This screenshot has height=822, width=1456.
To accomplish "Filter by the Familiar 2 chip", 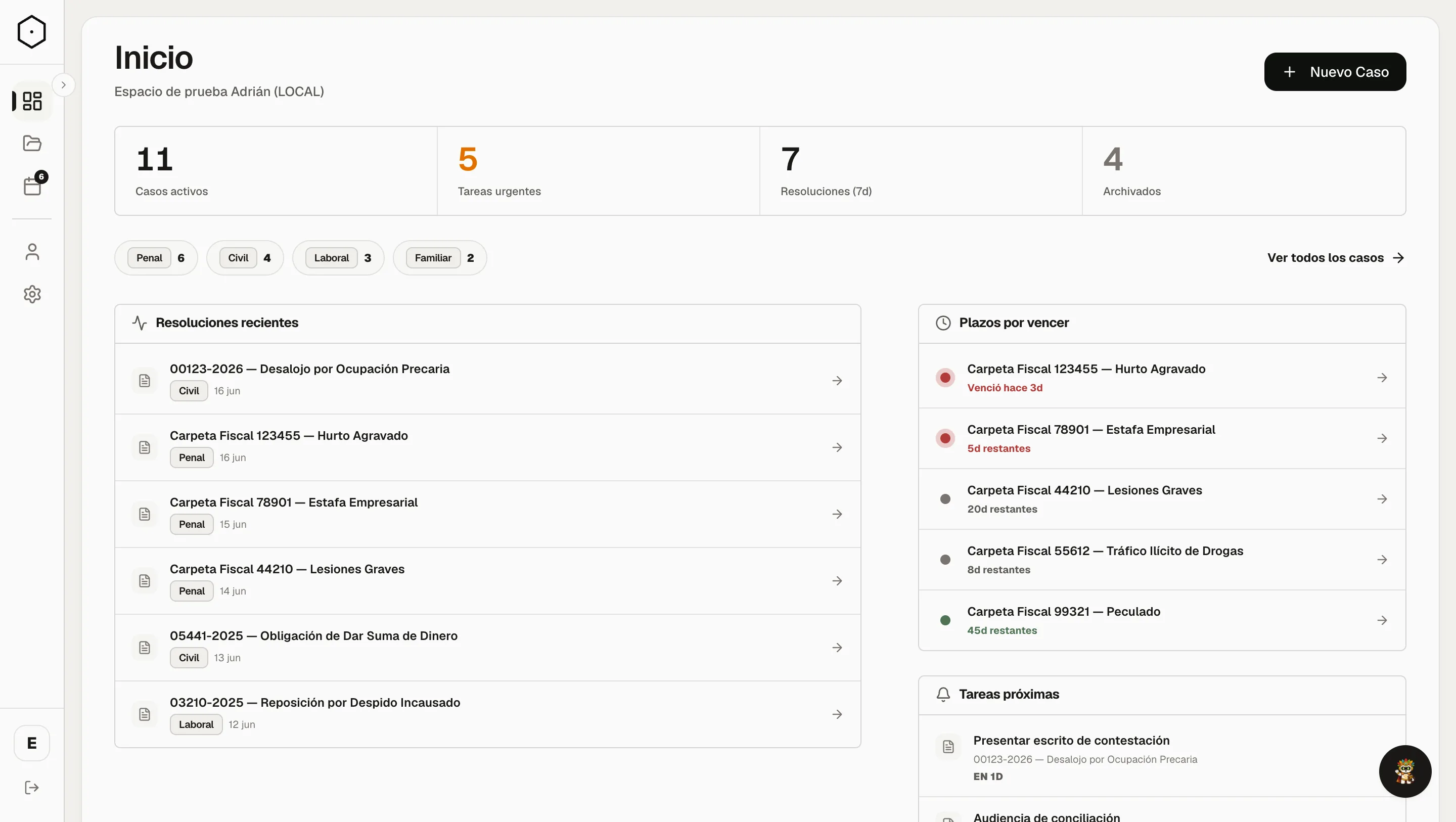I will point(440,258).
